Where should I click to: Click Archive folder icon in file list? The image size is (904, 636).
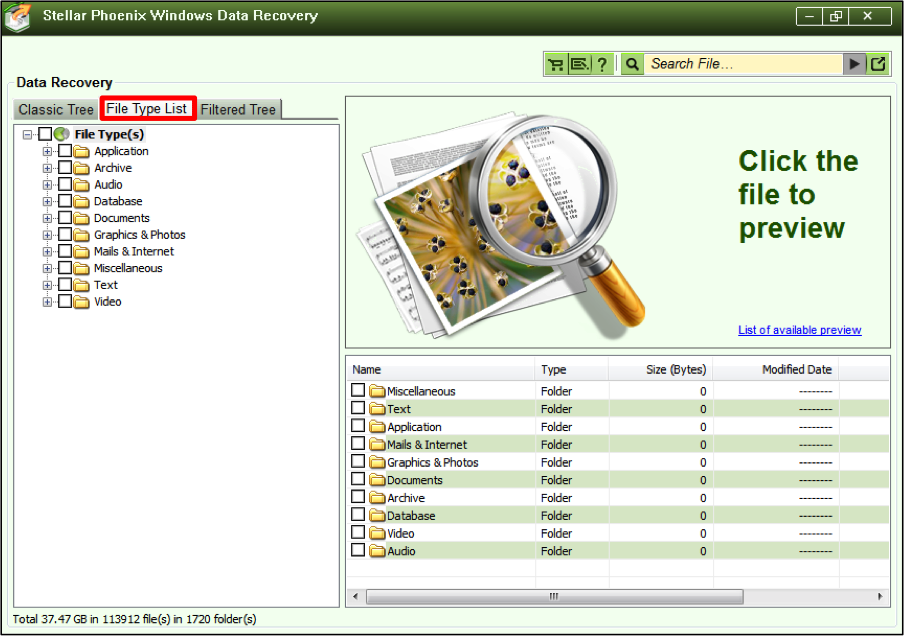point(377,498)
